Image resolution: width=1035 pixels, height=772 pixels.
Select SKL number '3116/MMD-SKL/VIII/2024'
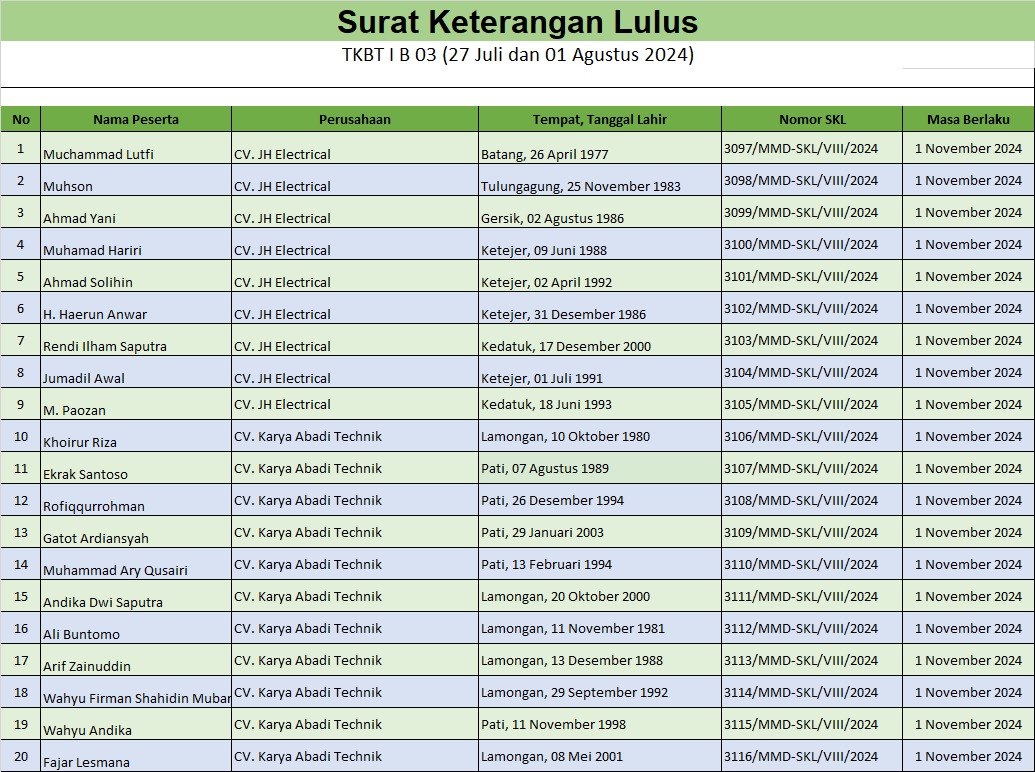pos(812,756)
